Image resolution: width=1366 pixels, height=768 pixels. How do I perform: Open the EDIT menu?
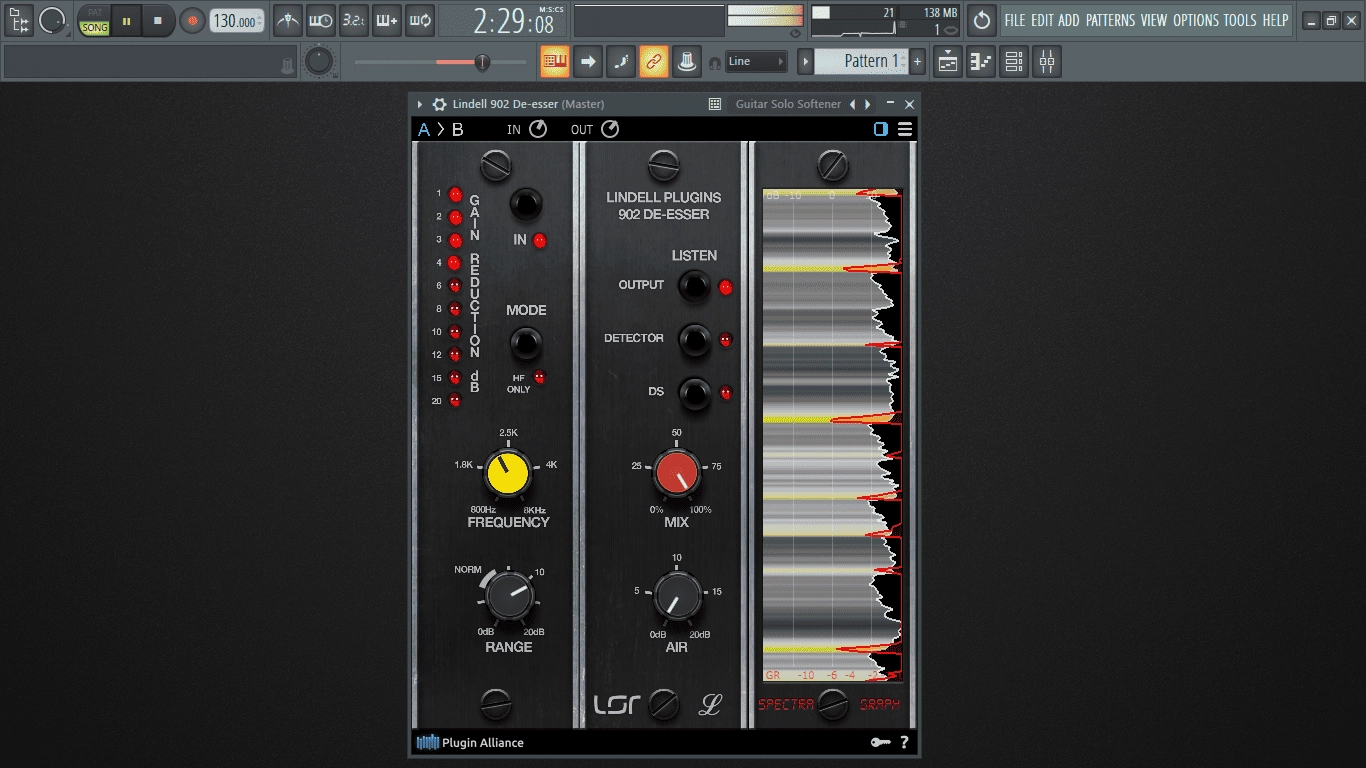tap(1043, 20)
